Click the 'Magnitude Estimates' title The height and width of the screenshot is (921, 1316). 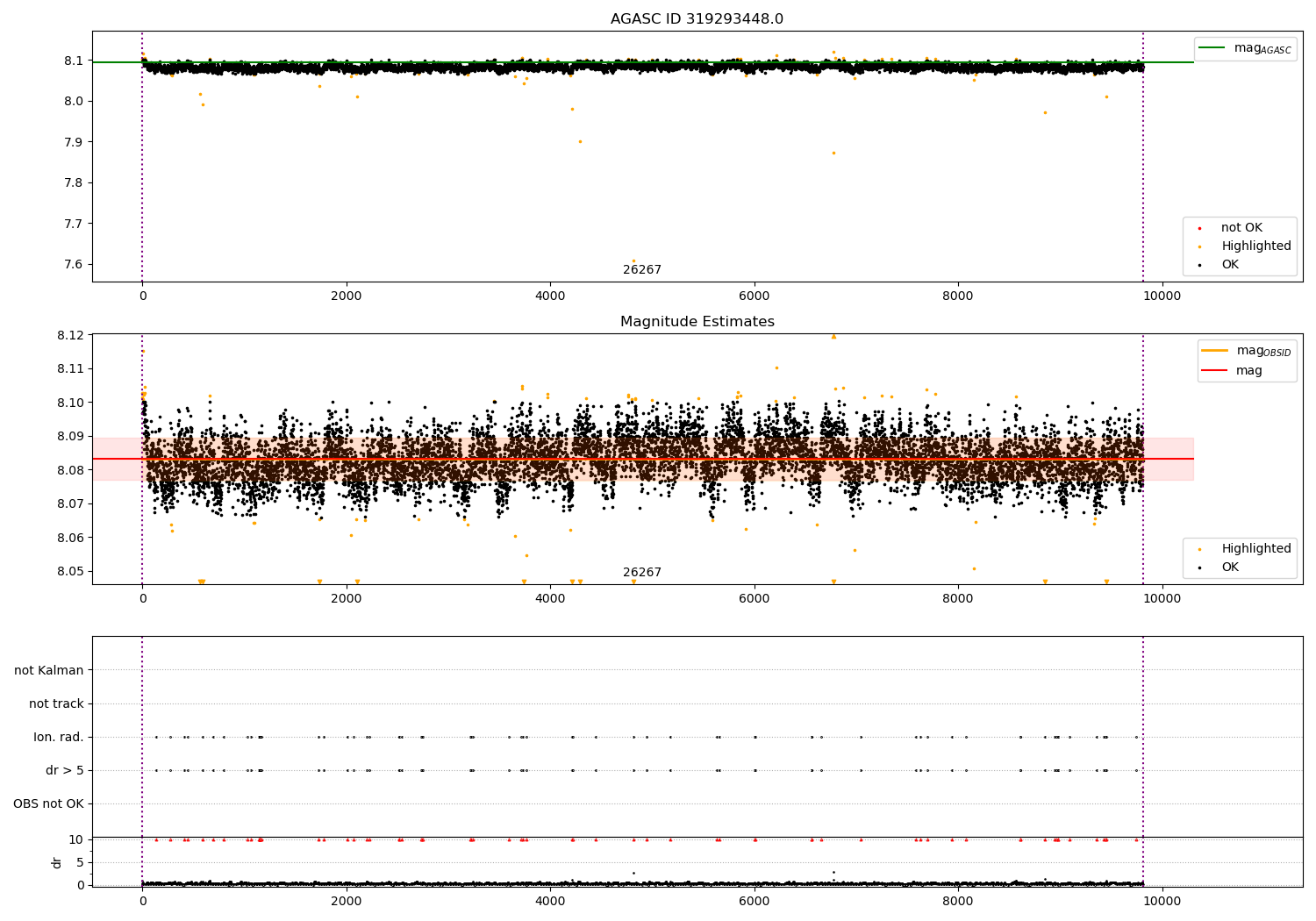(697, 322)
